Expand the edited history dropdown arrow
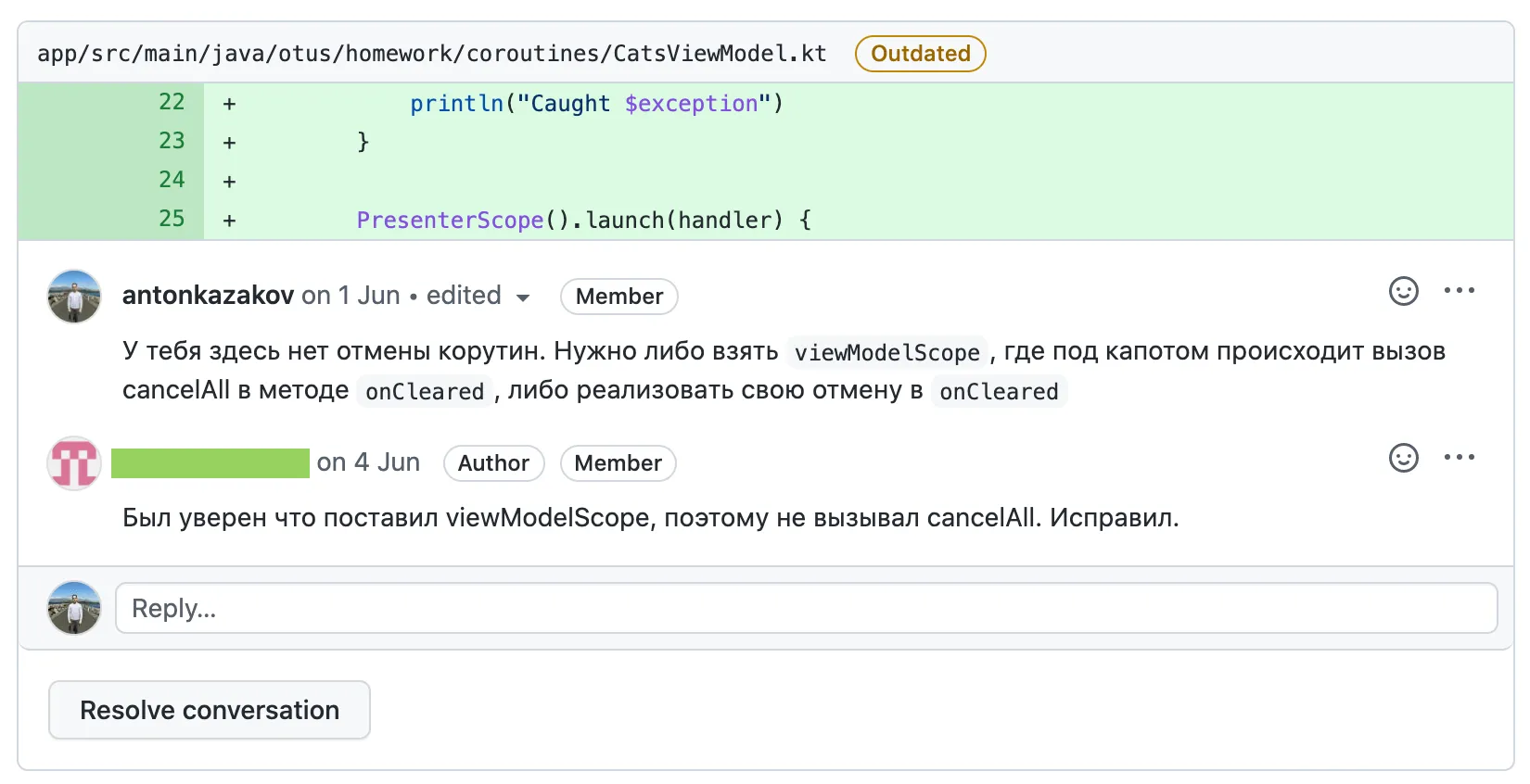Viewport: 1530px width, 784px height. [x=523, y=297]
